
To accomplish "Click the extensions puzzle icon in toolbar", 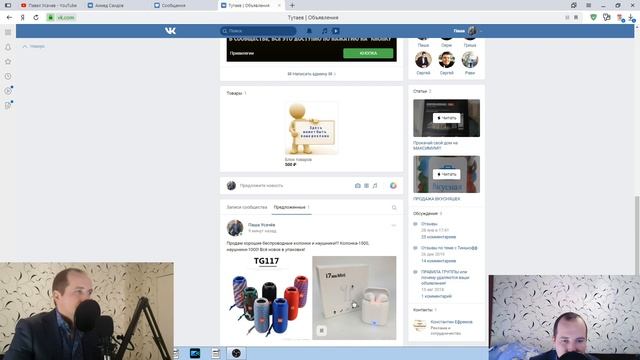I will pyautogui.click(x=607, y=18).
